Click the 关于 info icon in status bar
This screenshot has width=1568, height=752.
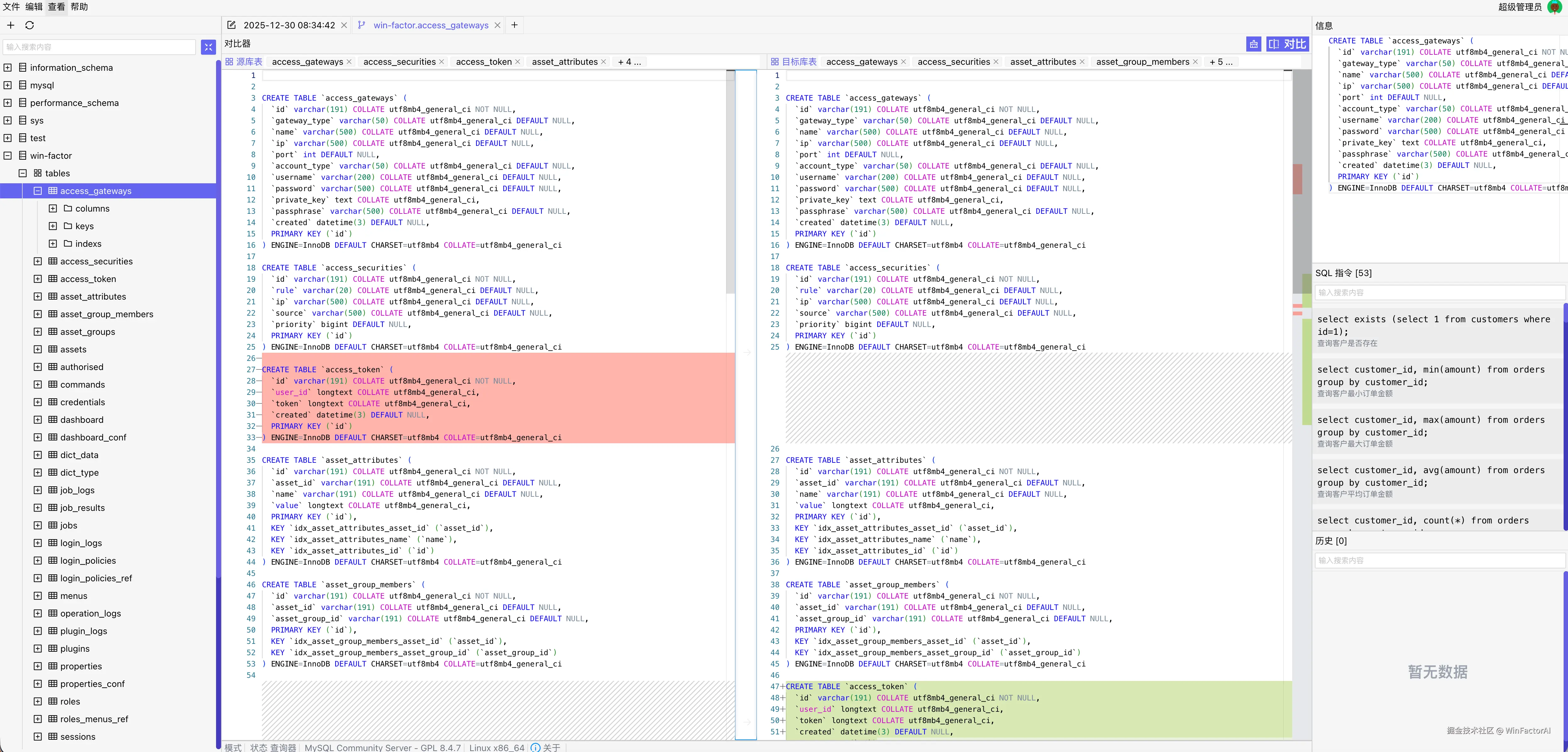pos(535,747)
